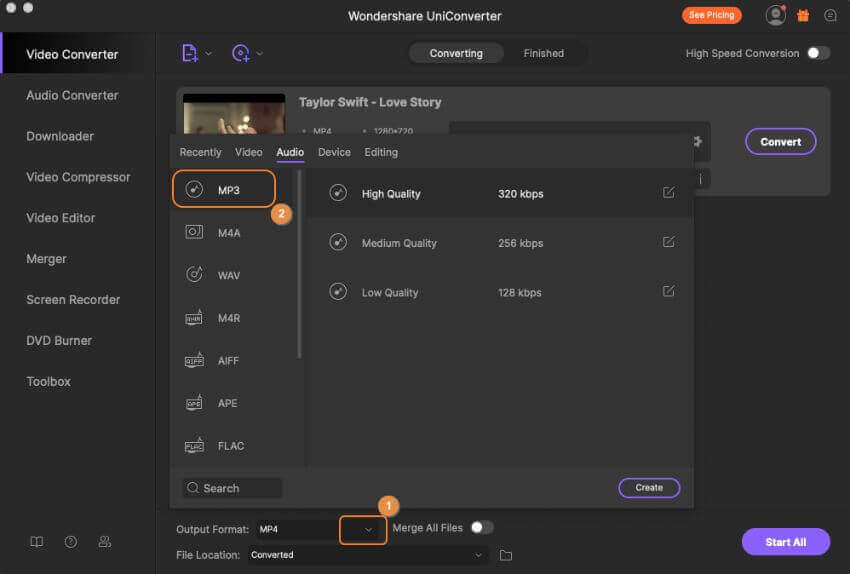Screen dimensions: 850x574
Task: Click the MP3 format icon
Action: coord(194,189)
